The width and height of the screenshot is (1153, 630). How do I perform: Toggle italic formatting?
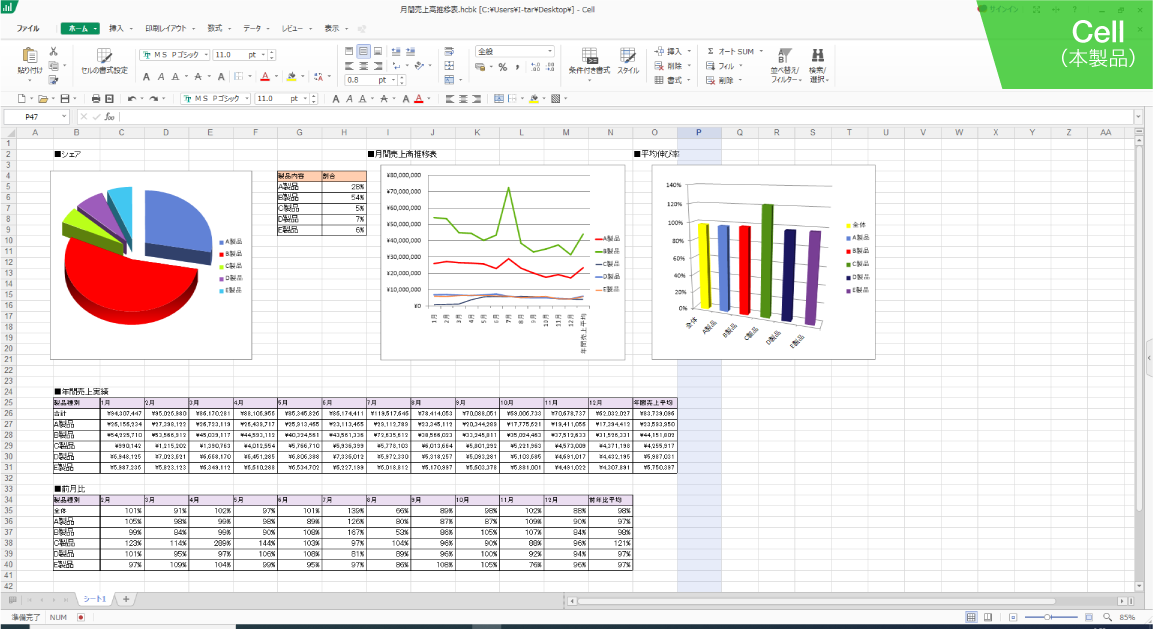click(161, 76)
